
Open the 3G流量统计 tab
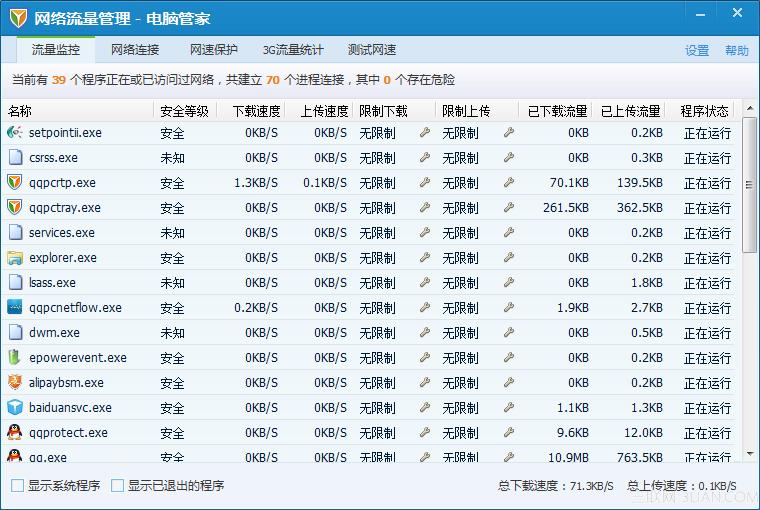click(293, 49)
